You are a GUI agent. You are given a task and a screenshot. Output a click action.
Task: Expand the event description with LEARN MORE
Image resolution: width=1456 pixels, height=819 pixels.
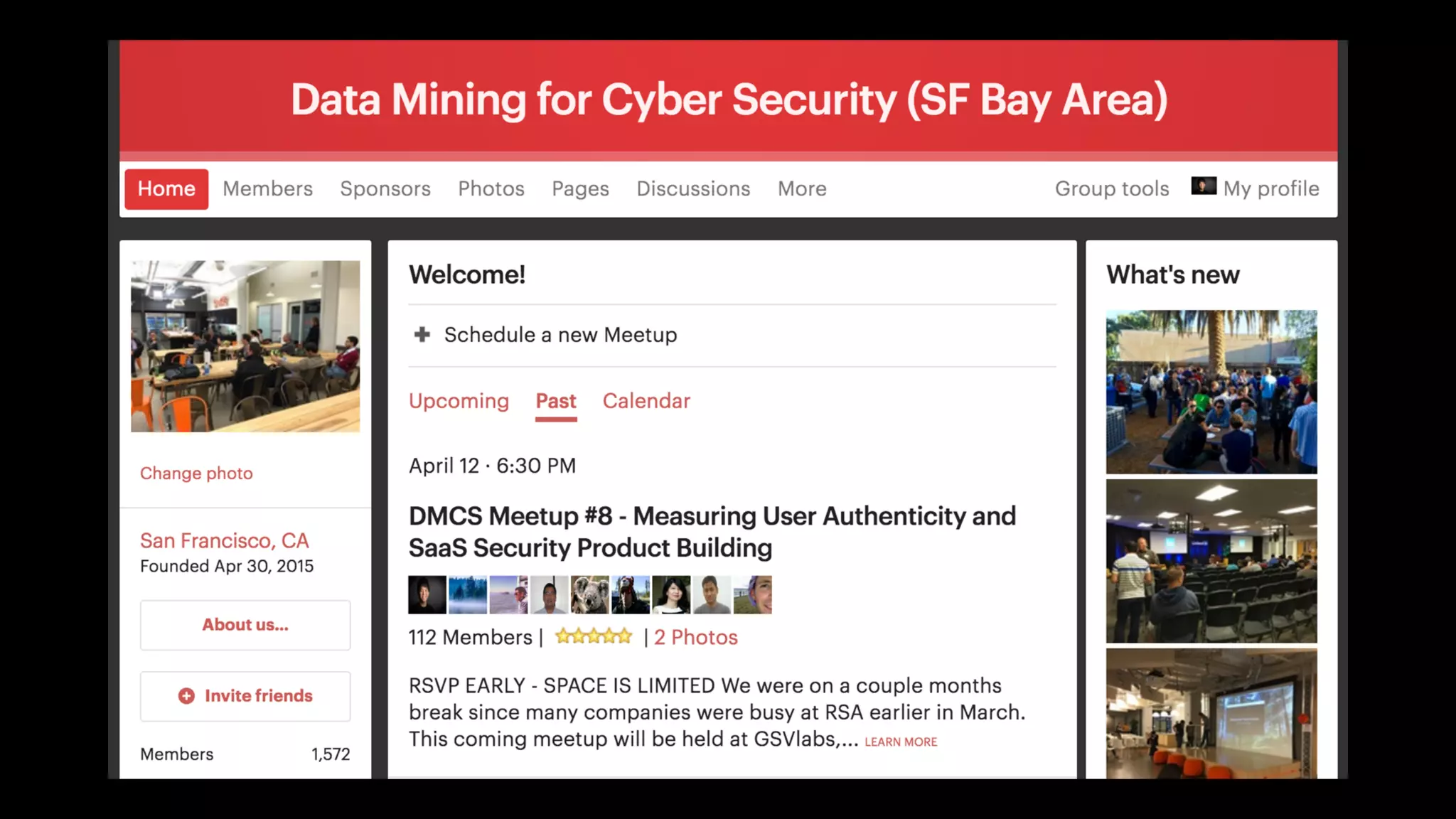coord(900,742)
